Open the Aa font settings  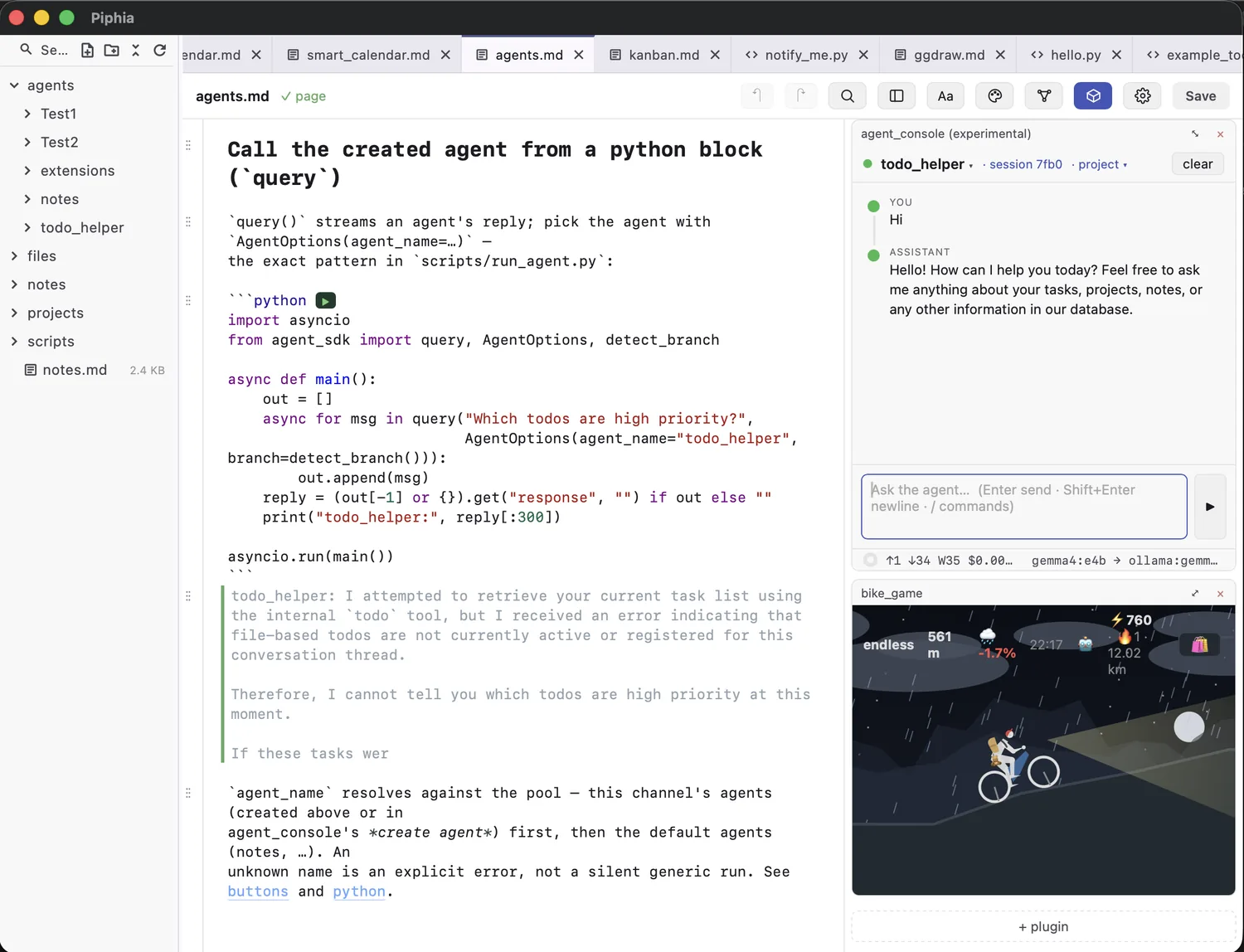tap(945, 96)
